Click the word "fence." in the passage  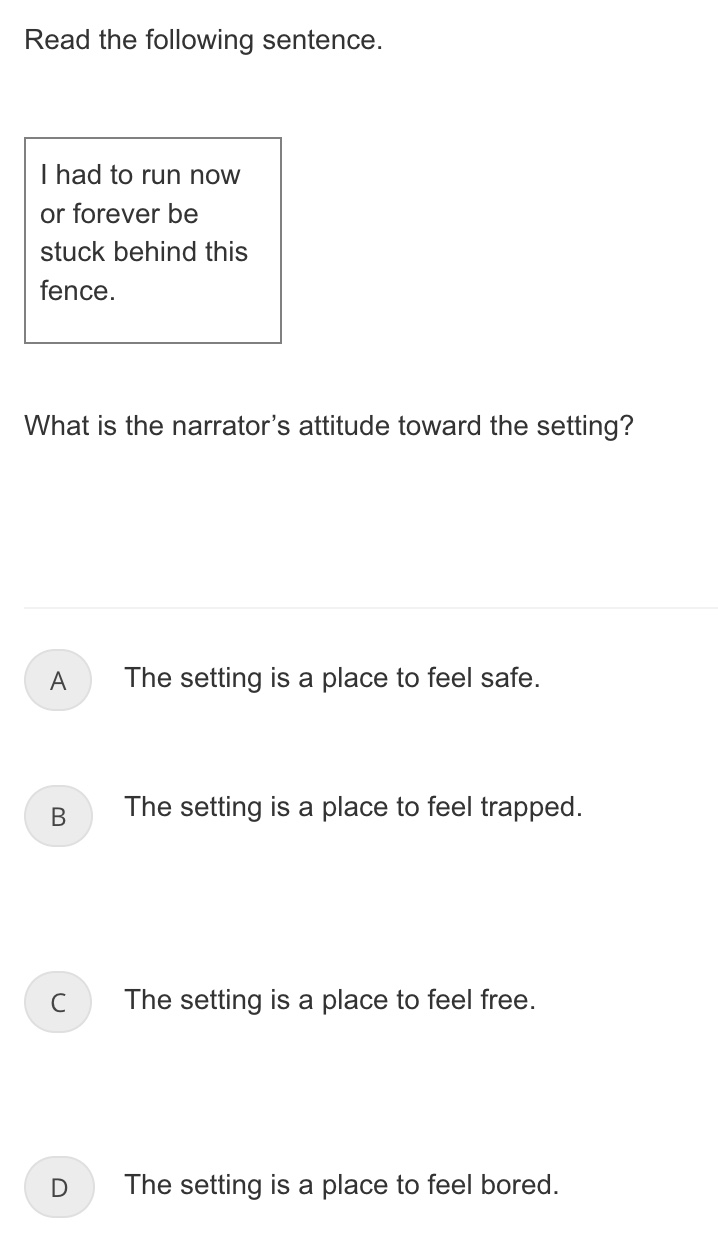(78, 291)
